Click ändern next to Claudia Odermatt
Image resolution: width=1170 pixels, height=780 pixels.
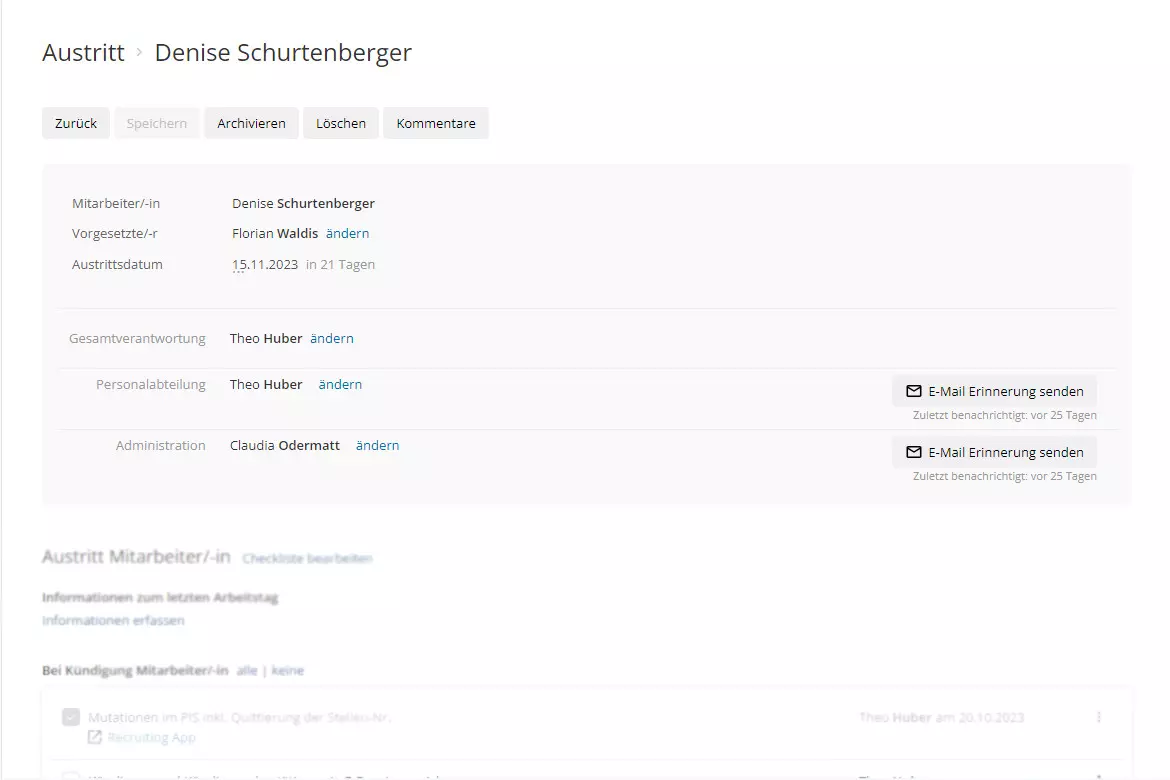(x=377, y=445)
